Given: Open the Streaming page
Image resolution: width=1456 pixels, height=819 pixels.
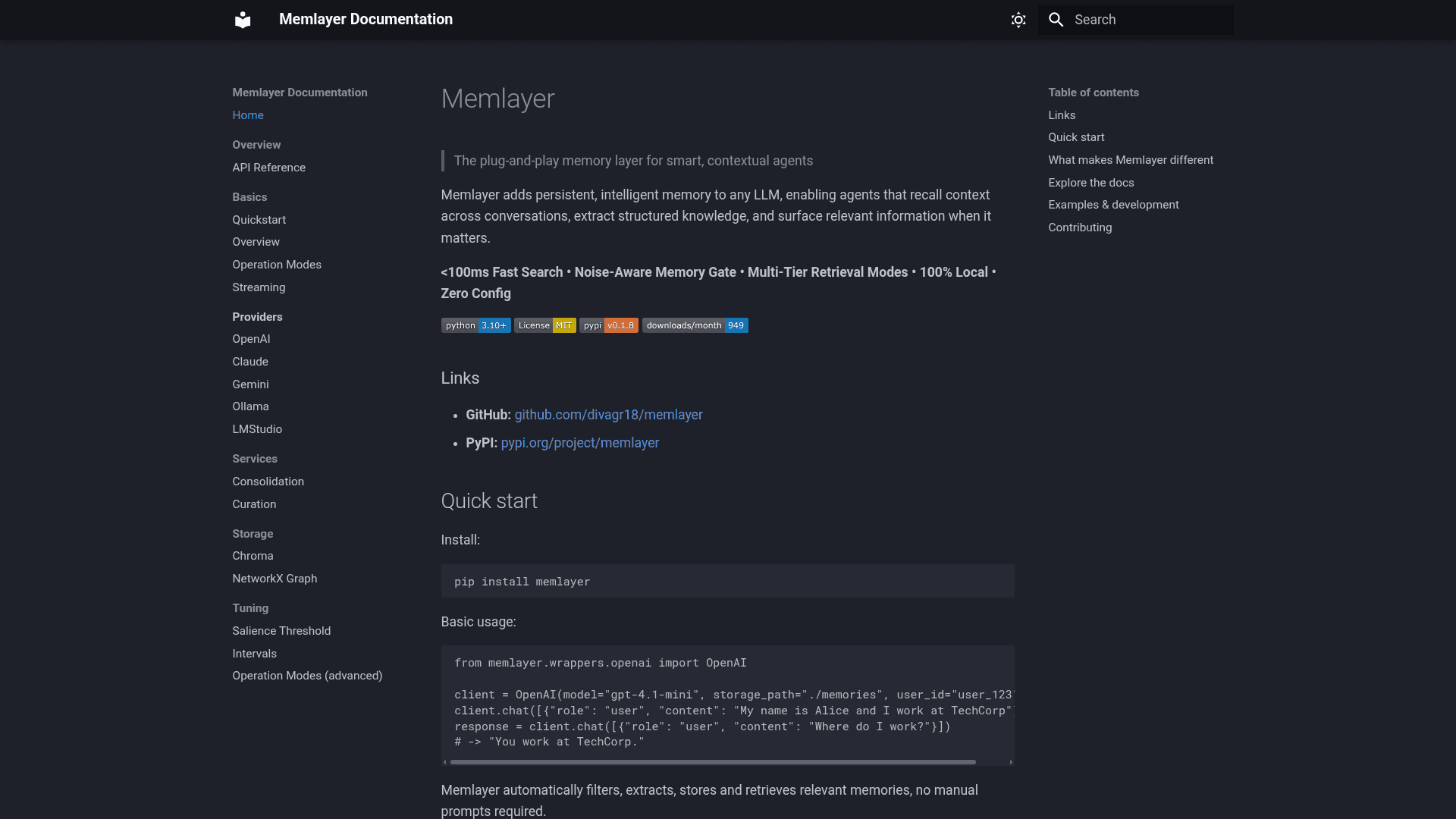Looking at the screenshot, I should coord(259,287).
